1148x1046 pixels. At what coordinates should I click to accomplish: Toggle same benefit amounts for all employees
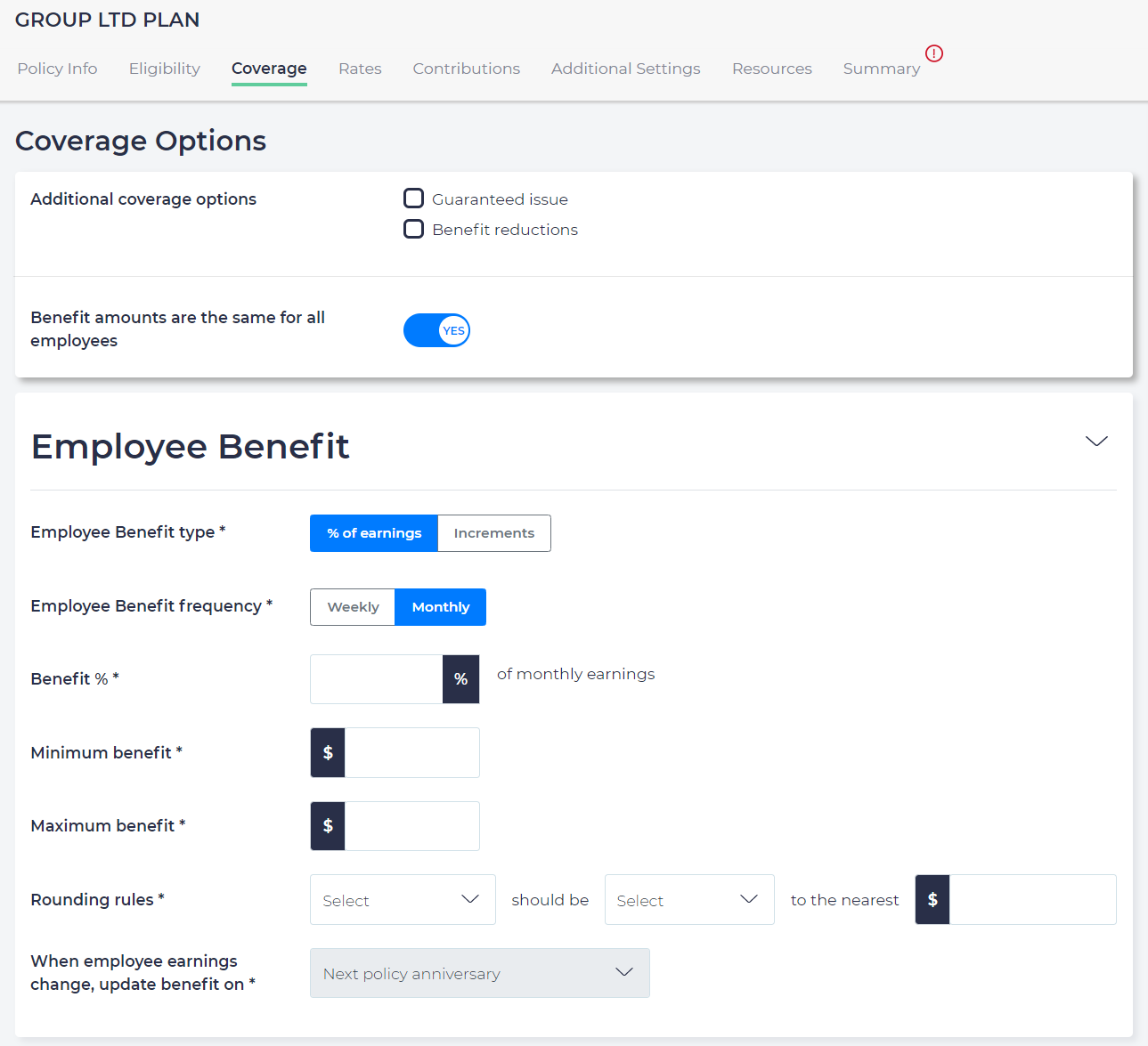[436, 330]
